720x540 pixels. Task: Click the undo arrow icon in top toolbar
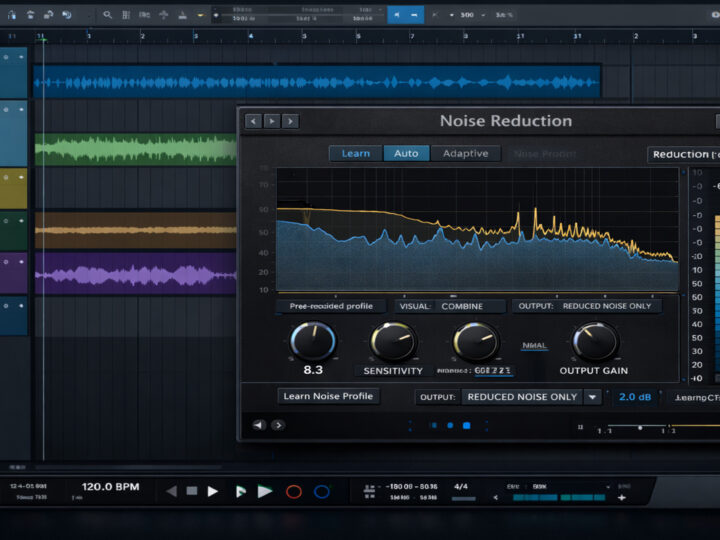66,15
